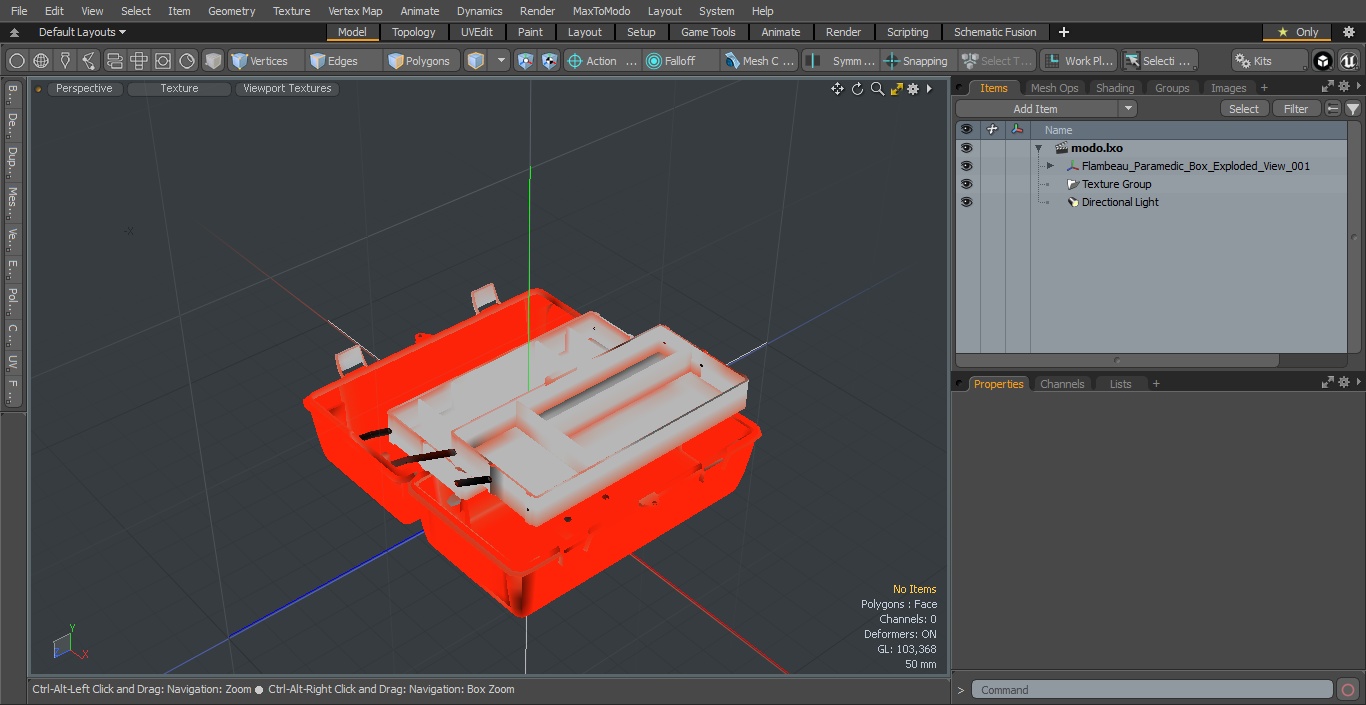The width and height of the screenshot is (1366, 705).
Task: Open the Texture shading style dropdown
Action: (x=179, y=88)
